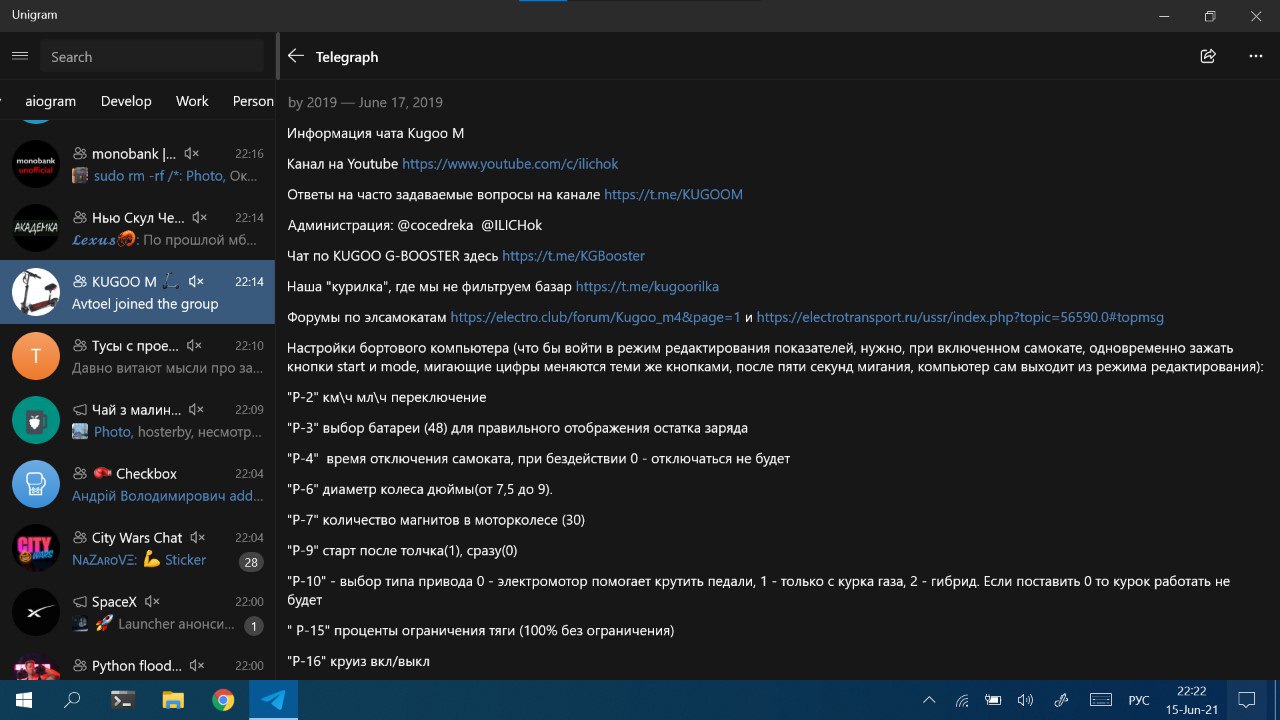Click the Telegram taskbar icon
Screen dimensions: 1280x720
tap(273, 700)
